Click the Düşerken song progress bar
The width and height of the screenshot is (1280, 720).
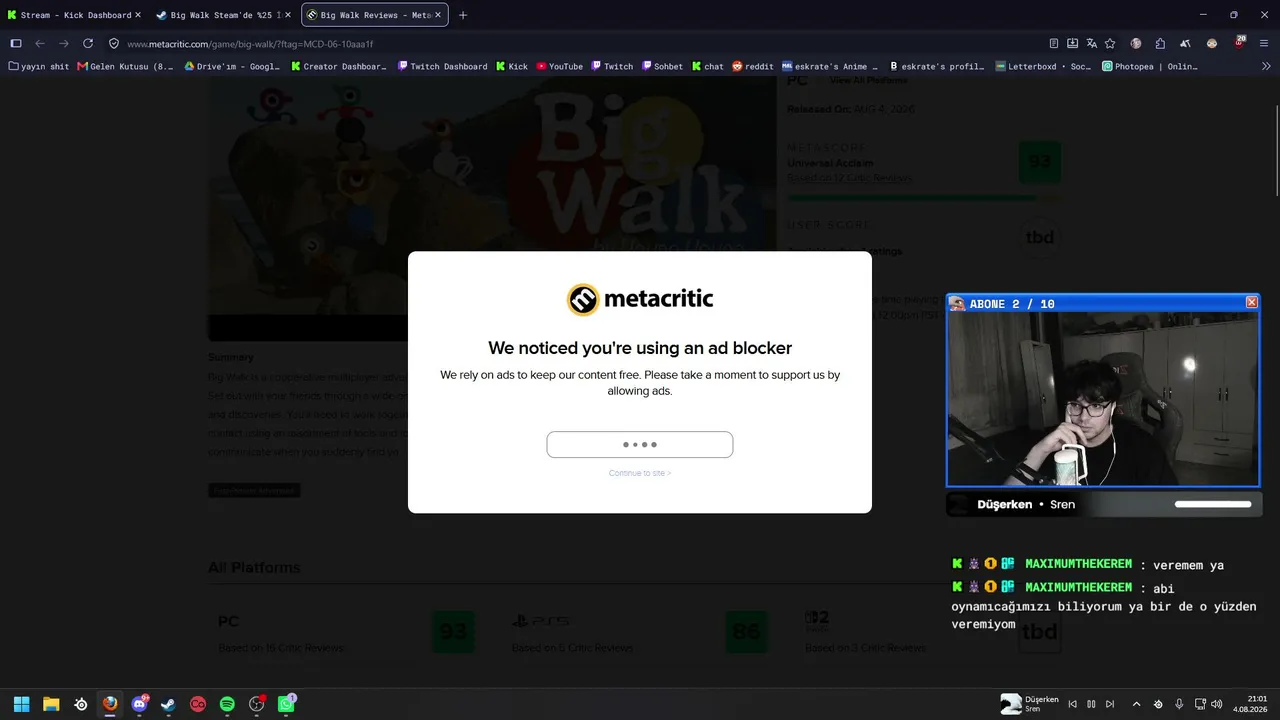click(1213, 504)
